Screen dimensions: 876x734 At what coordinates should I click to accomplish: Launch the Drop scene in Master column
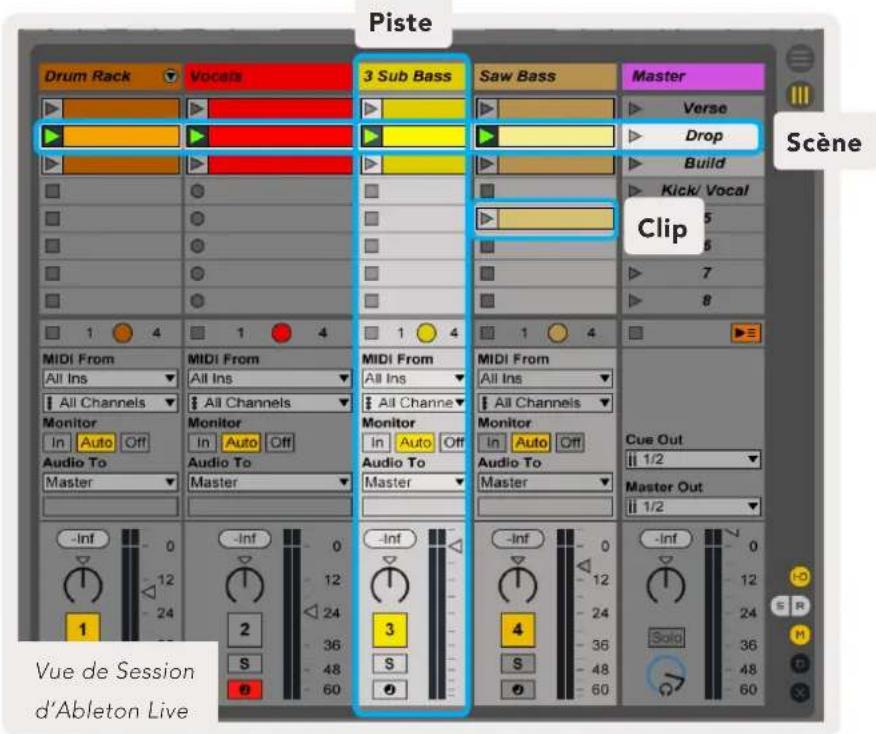(635, 136)
